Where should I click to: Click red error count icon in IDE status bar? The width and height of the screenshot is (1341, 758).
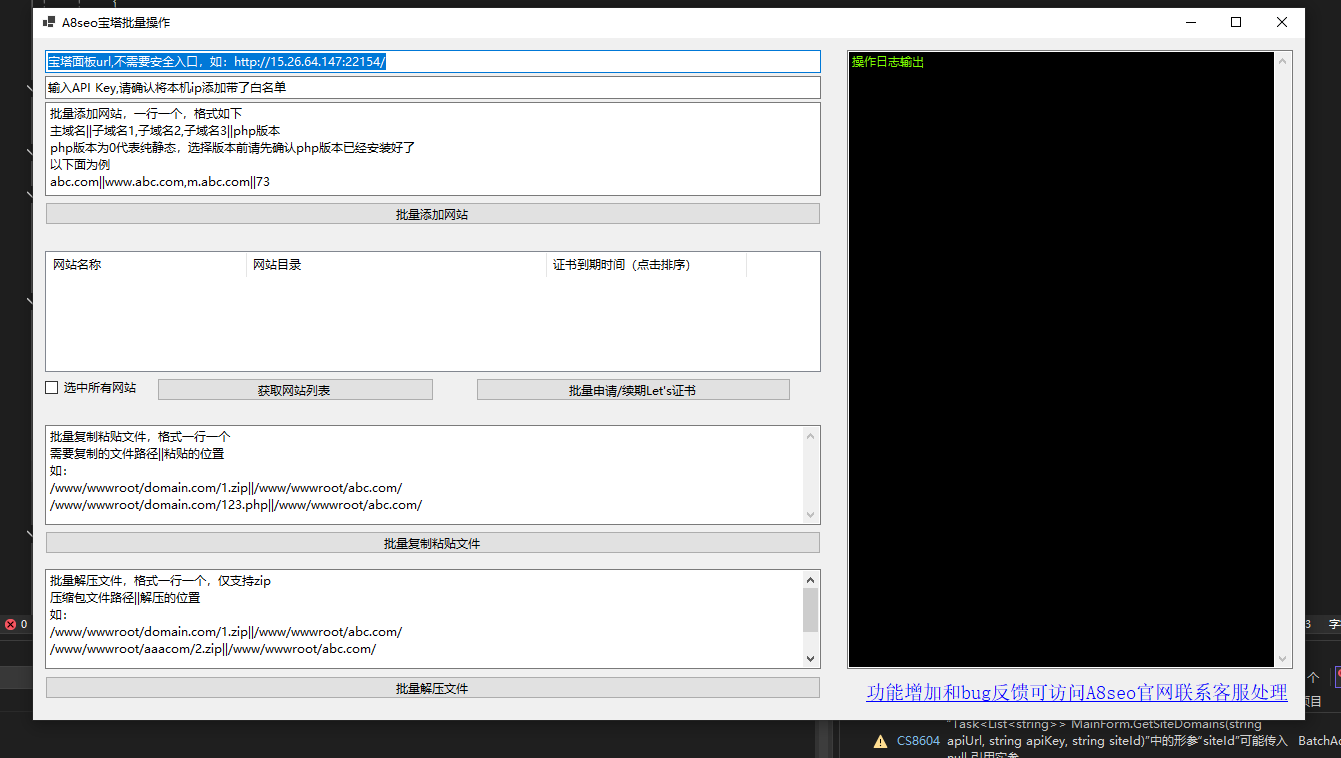pos(10,624)
